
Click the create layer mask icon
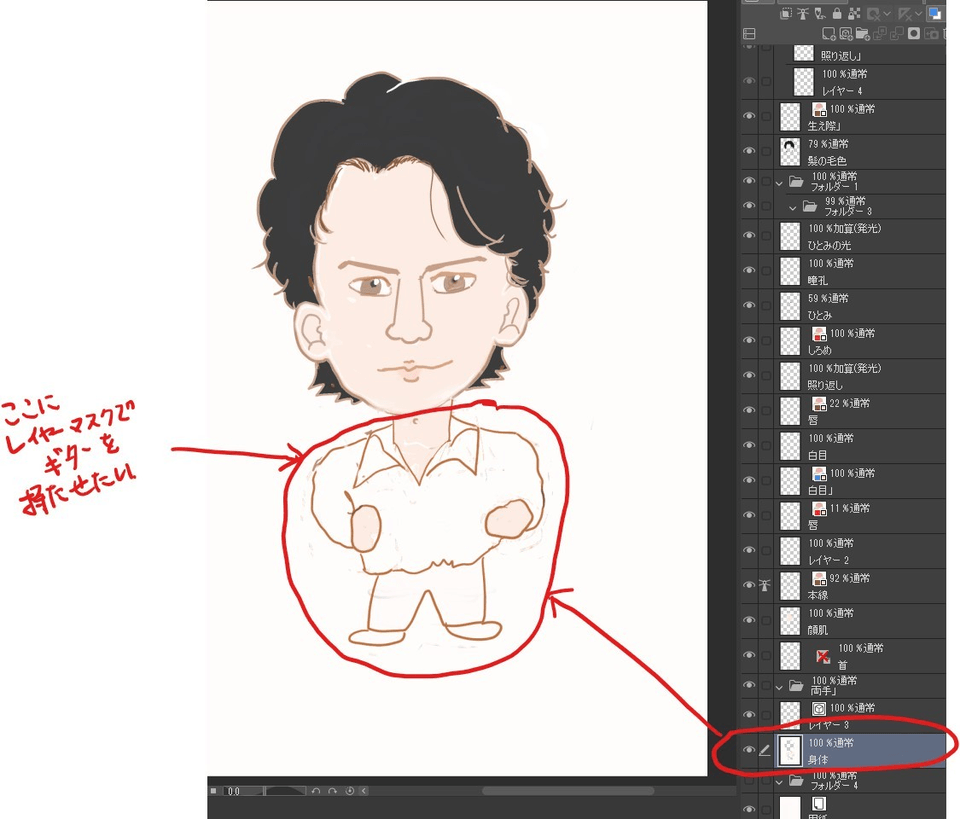click(x=914, y=34)
